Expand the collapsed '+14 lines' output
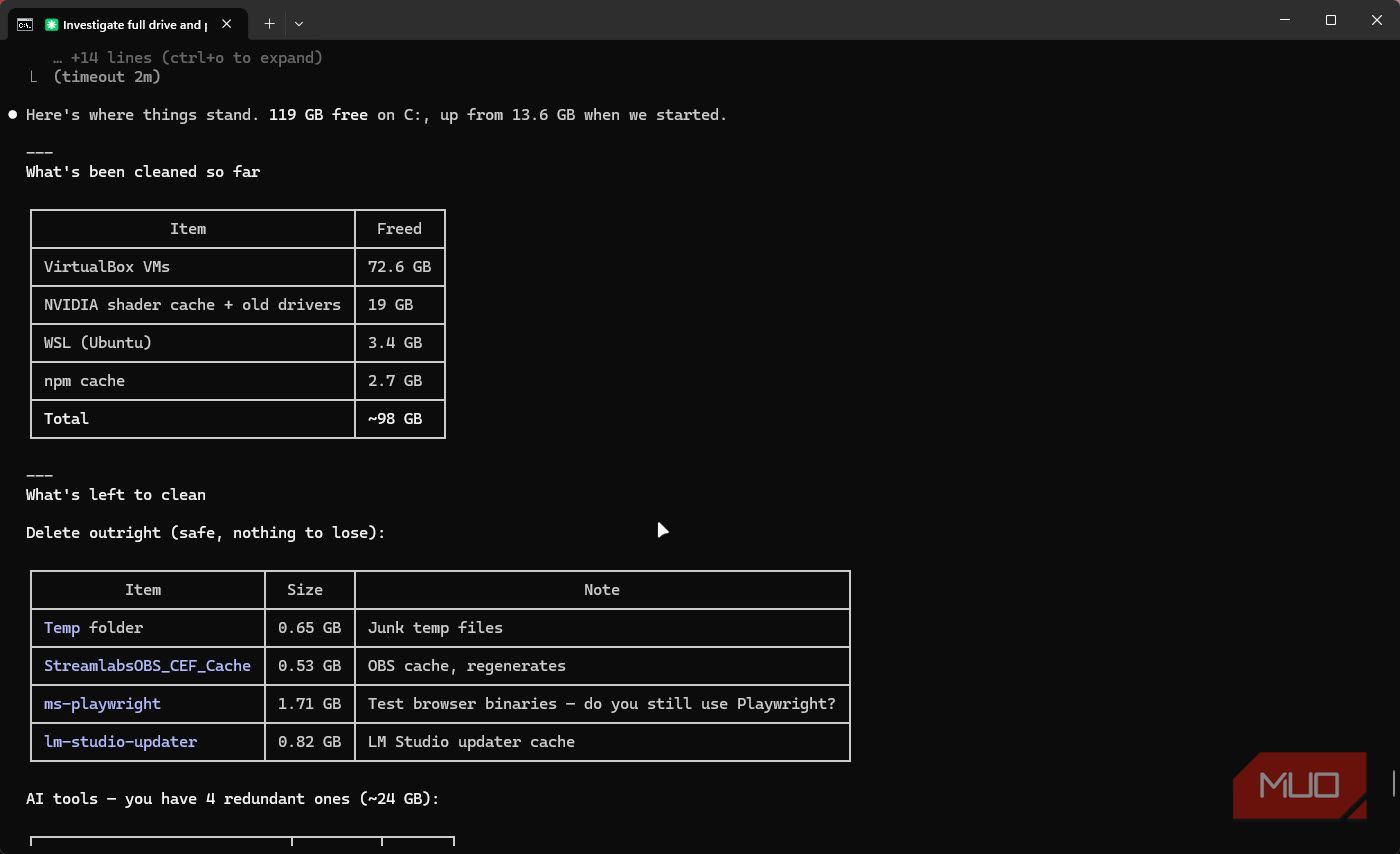Screen dimensions: 1400x854 pos(188,58)
